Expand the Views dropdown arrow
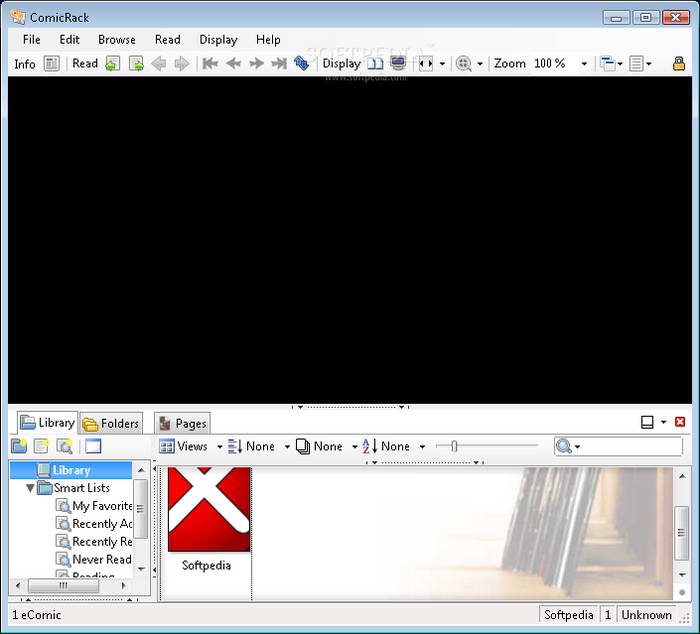 (x=220, y=446)
